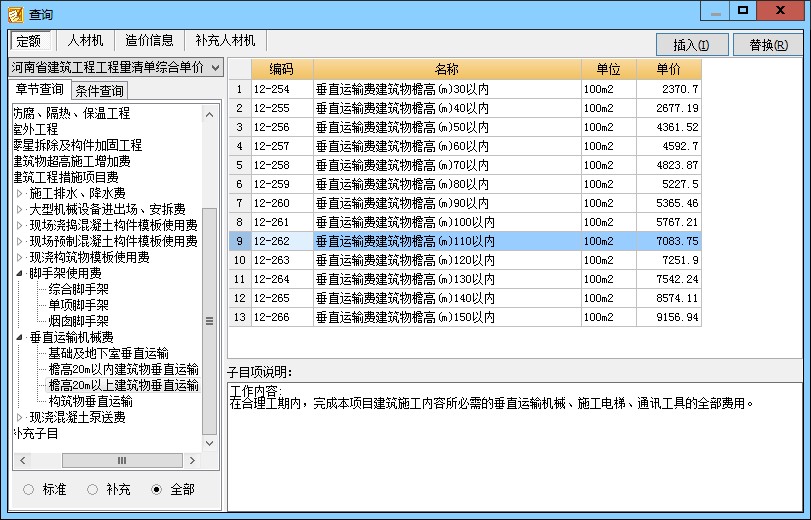Collapse the 垂直运输机械费 node
The width and height of the screenshot is (811, 520).
pos(20,337)
